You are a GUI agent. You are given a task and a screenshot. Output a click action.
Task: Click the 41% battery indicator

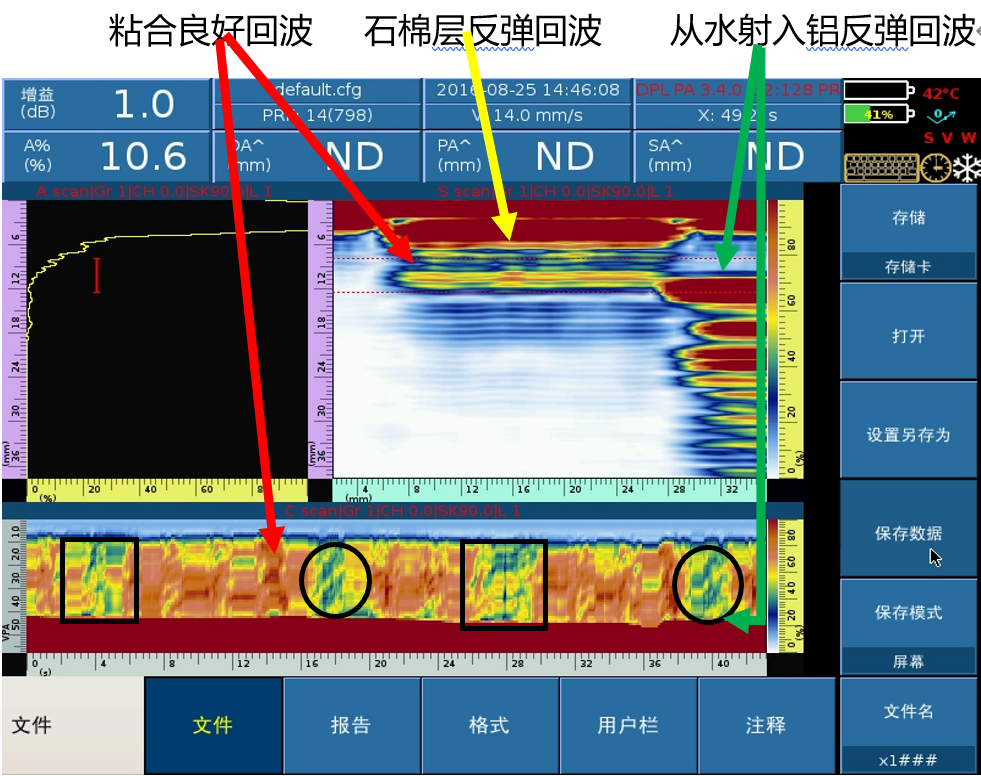(878, 114)
